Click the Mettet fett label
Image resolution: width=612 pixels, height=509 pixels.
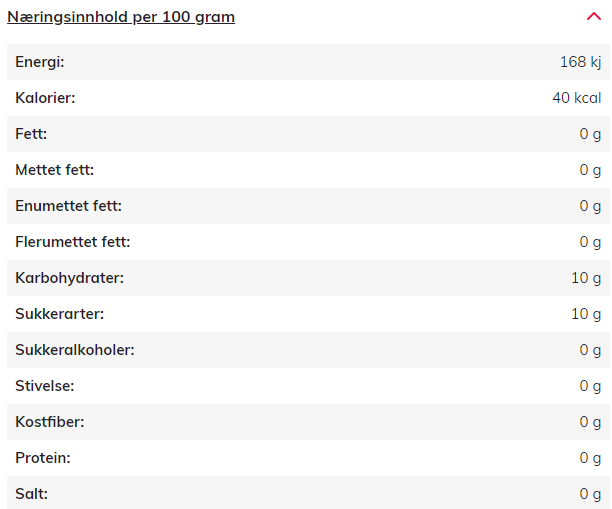tap(55, 170)
